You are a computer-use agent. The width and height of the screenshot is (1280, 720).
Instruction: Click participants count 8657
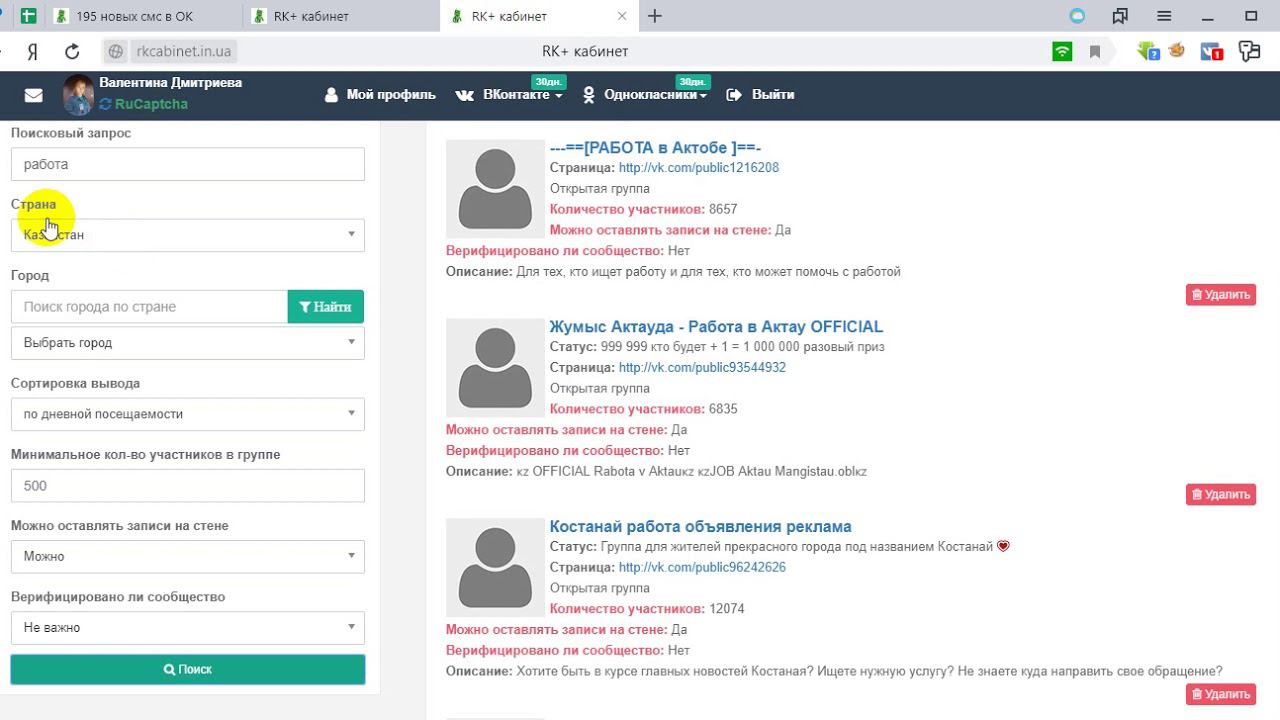coord(723,210)
